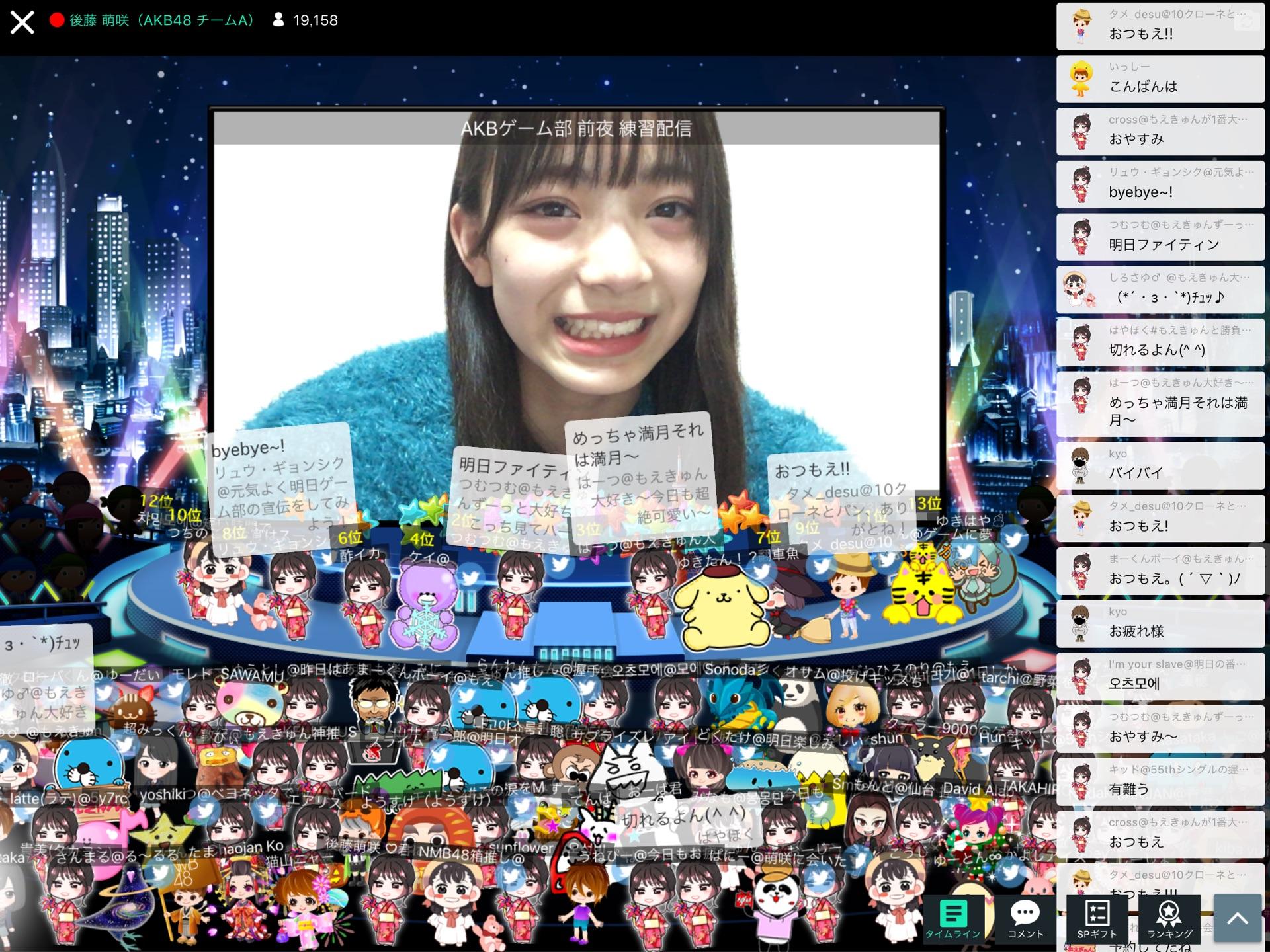Select the おやすみ comment by cross
Viewport: 1270px width, 952px height.
click(1160, 132)
